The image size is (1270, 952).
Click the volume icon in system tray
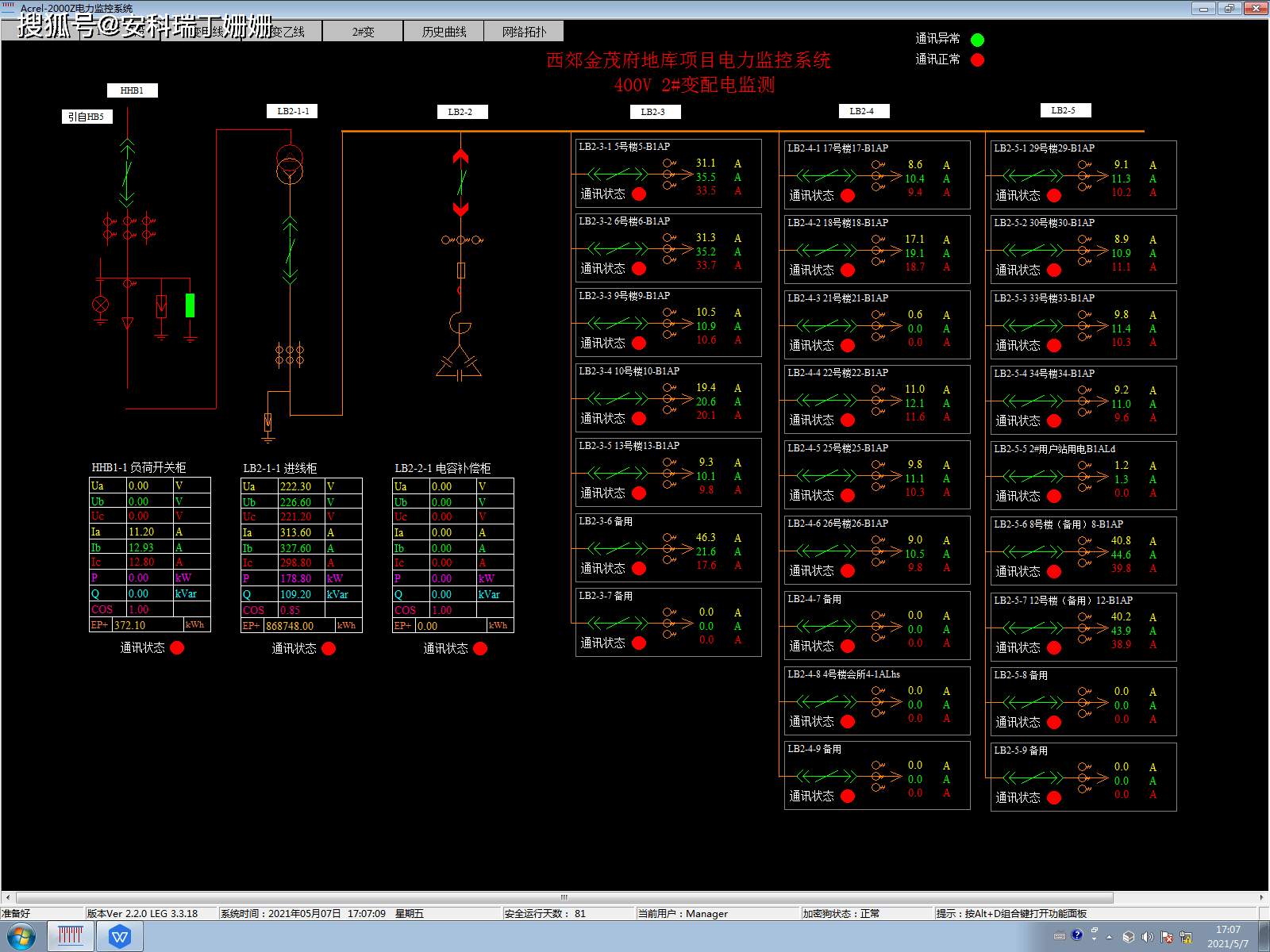[1147, 937]
